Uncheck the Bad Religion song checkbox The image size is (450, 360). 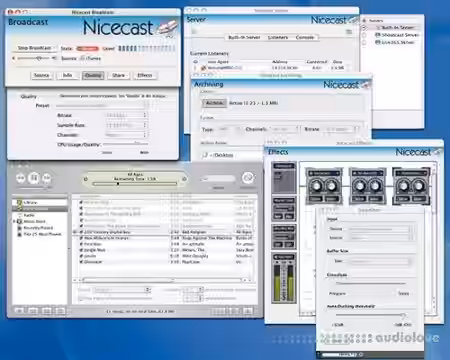[81, 232]
